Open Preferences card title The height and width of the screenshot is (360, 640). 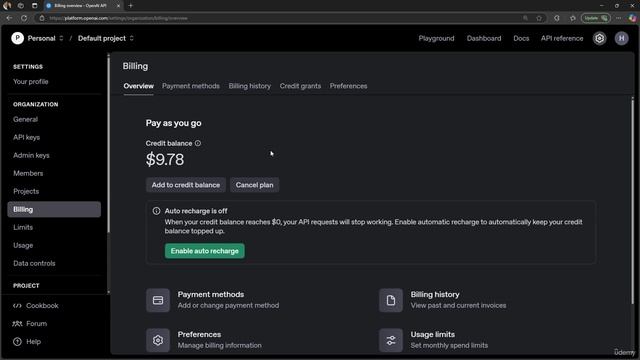pyautogui.click(x=199, y=335)
